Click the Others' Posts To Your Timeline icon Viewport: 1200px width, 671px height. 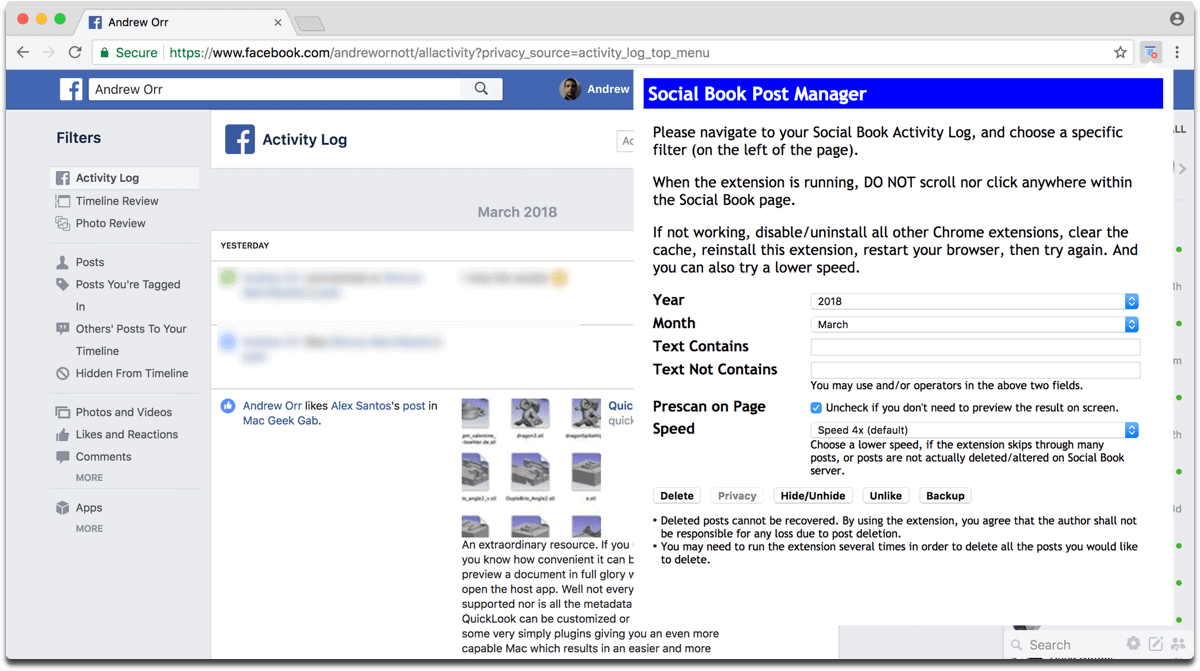click(62, 329)
